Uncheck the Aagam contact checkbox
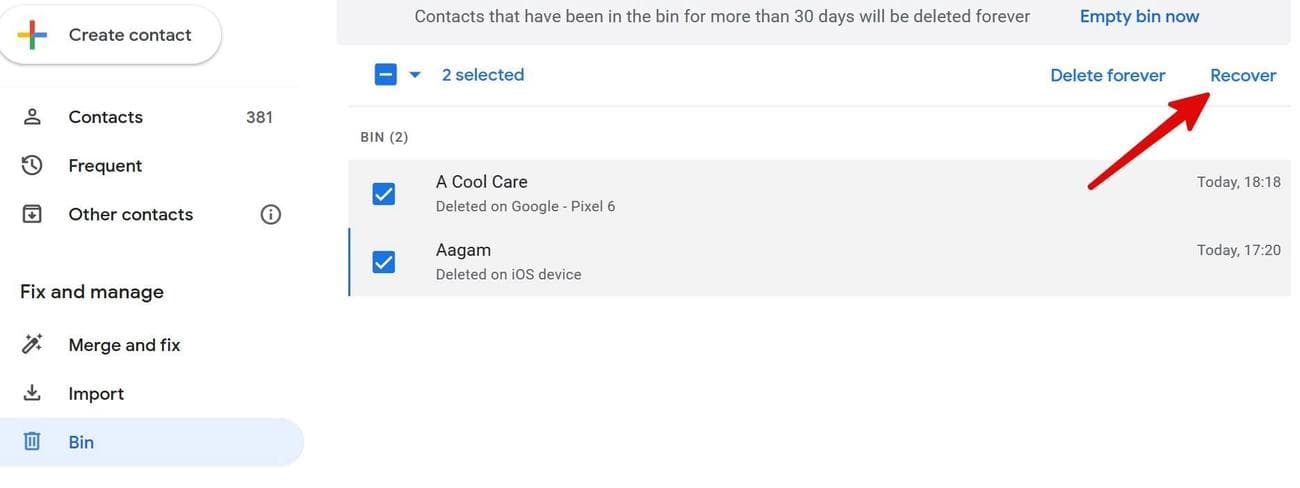 pos(383,262)
